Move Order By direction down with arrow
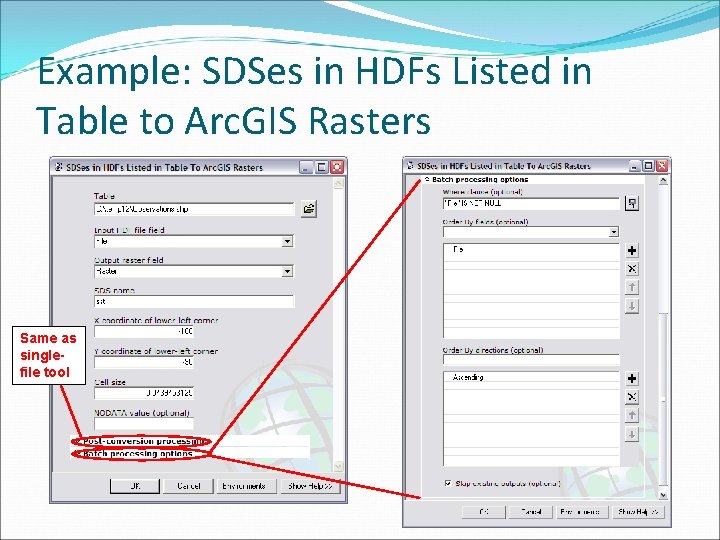Image resolution: width=720 pixels, height=540 pixels. pos(632,434)
